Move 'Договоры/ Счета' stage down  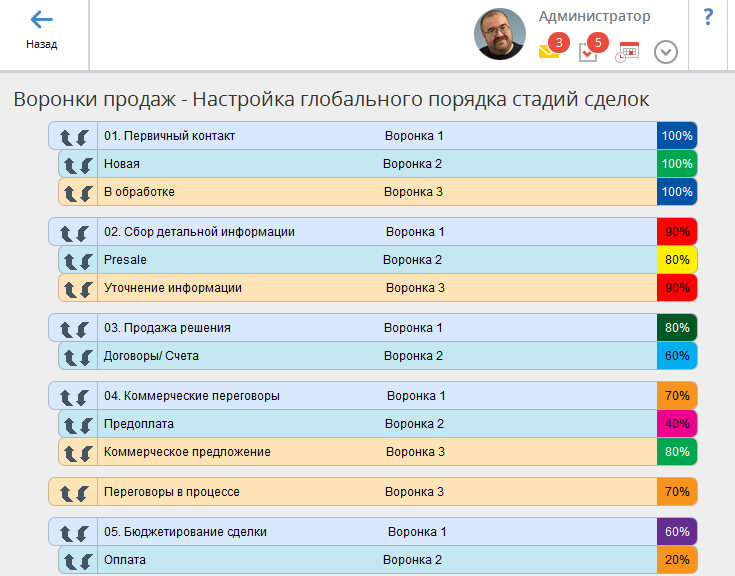click(87, 356)
